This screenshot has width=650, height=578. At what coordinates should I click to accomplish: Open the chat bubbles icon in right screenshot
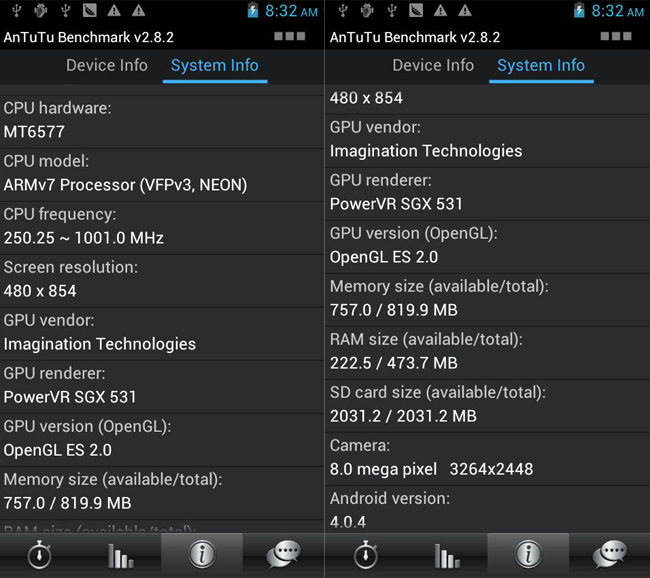tap(610, 554)
